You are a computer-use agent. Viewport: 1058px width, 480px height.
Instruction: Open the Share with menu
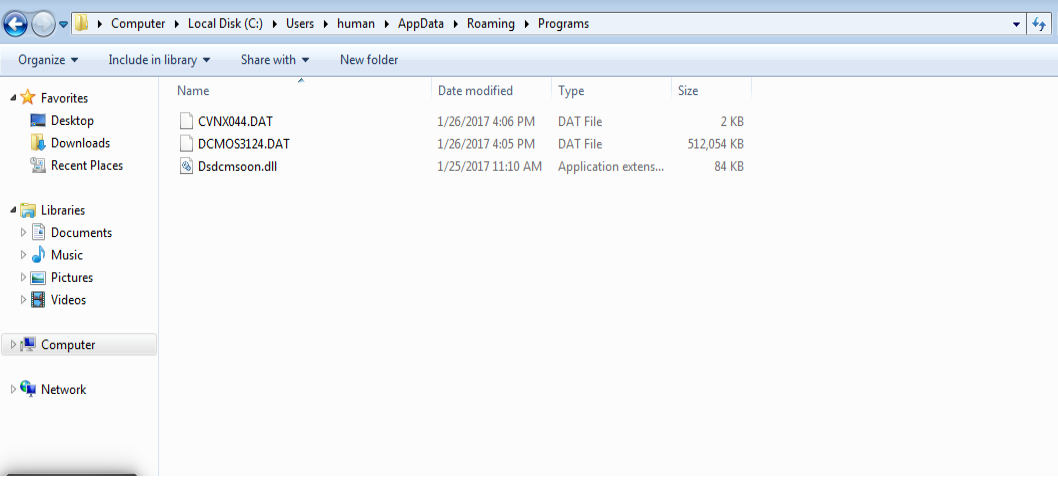275,60
